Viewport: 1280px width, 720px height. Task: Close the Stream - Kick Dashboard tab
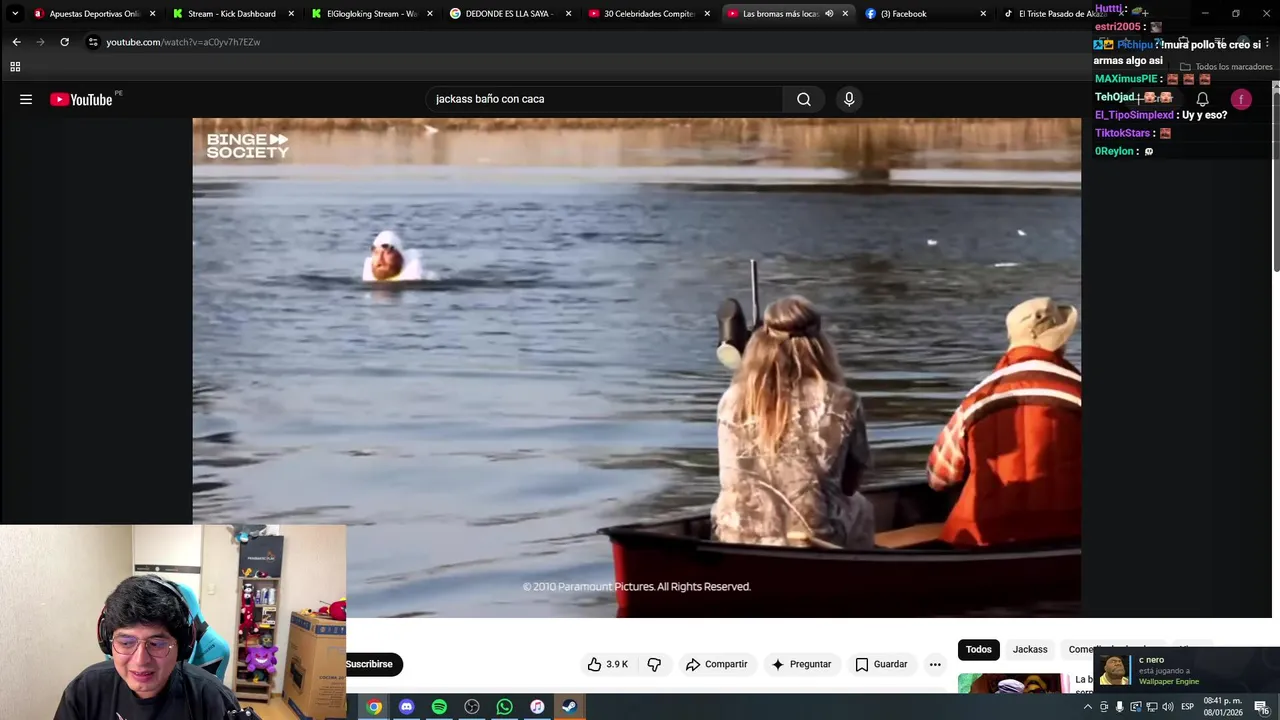click(x=291, y=14)
